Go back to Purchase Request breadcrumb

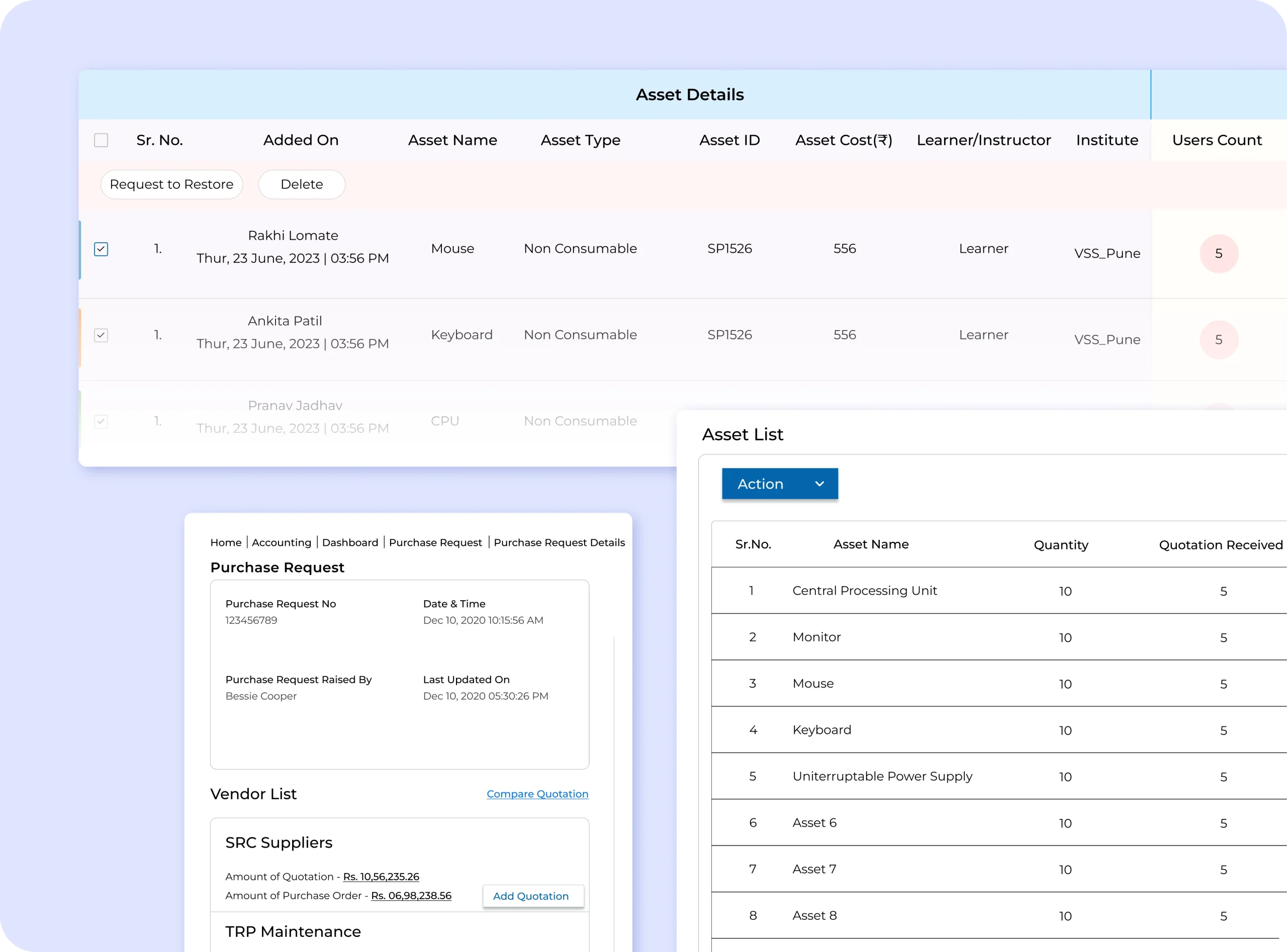(435, 542)
